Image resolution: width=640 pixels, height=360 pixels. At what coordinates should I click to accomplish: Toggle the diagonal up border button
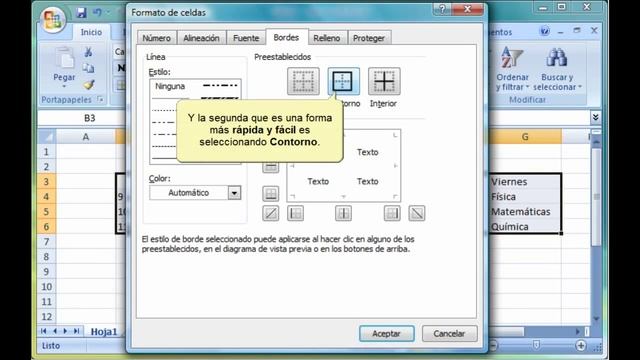271,213
